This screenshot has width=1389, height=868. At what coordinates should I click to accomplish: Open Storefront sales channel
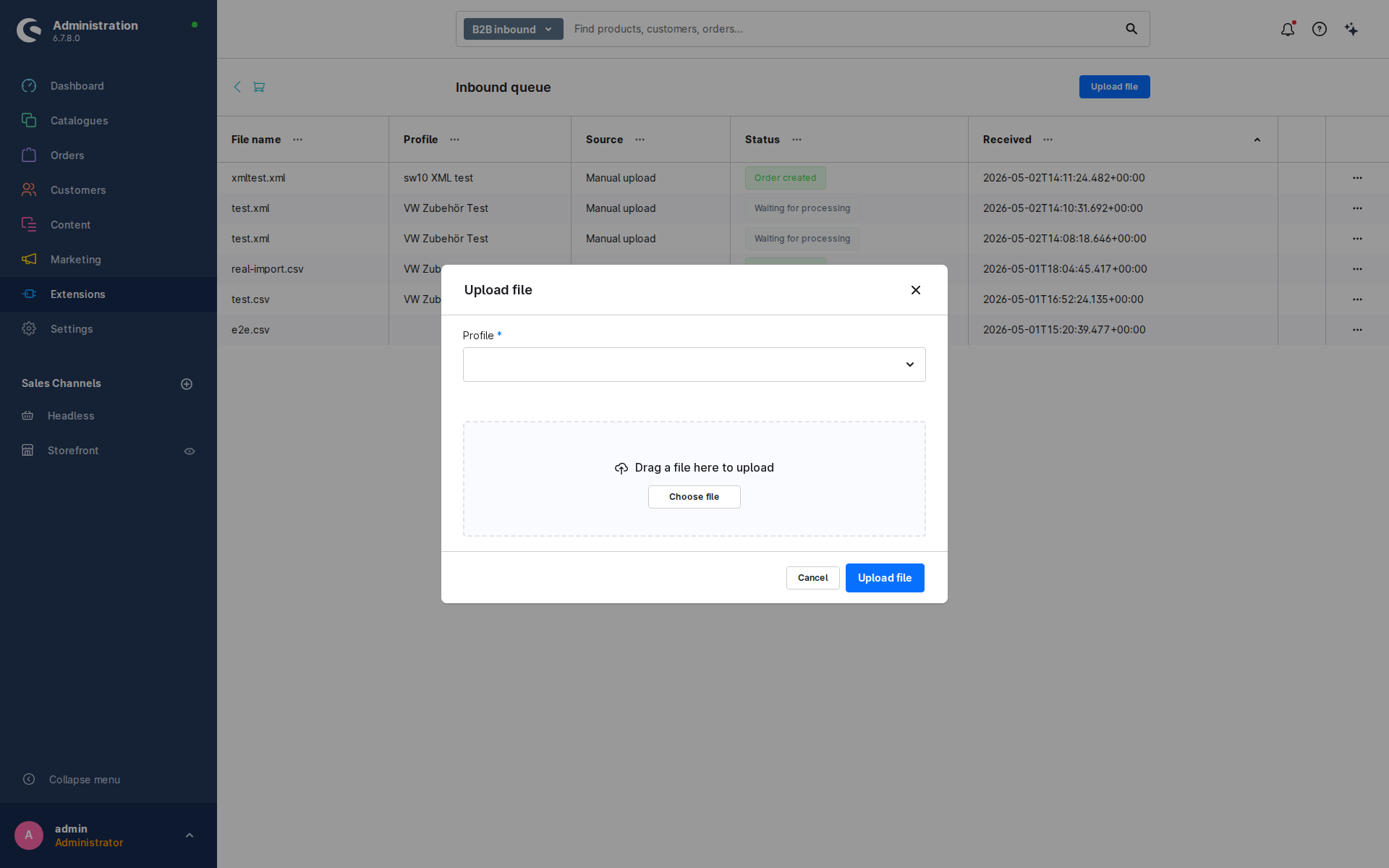tap(73, 451)
